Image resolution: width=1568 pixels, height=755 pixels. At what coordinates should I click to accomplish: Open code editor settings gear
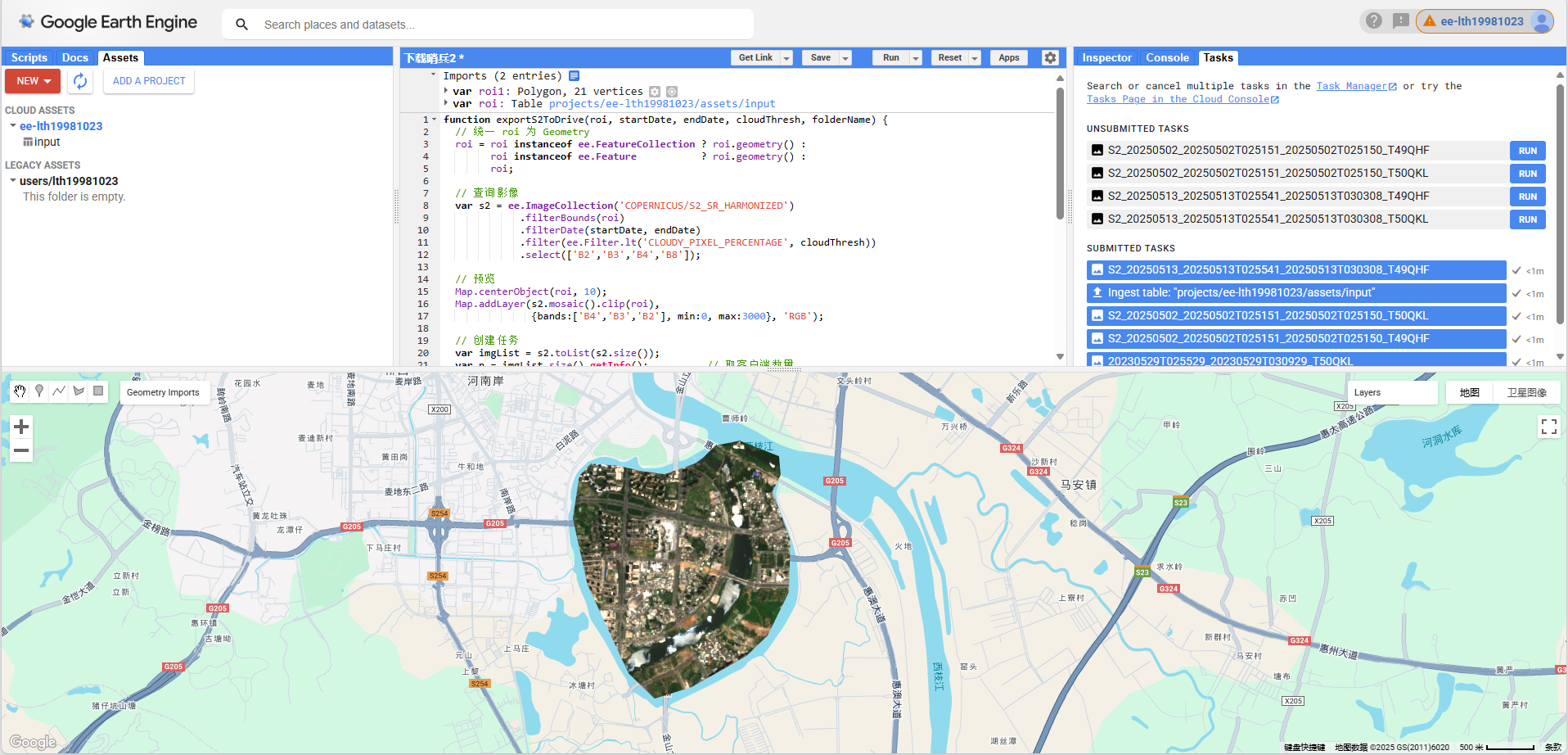pos(1050,57)
